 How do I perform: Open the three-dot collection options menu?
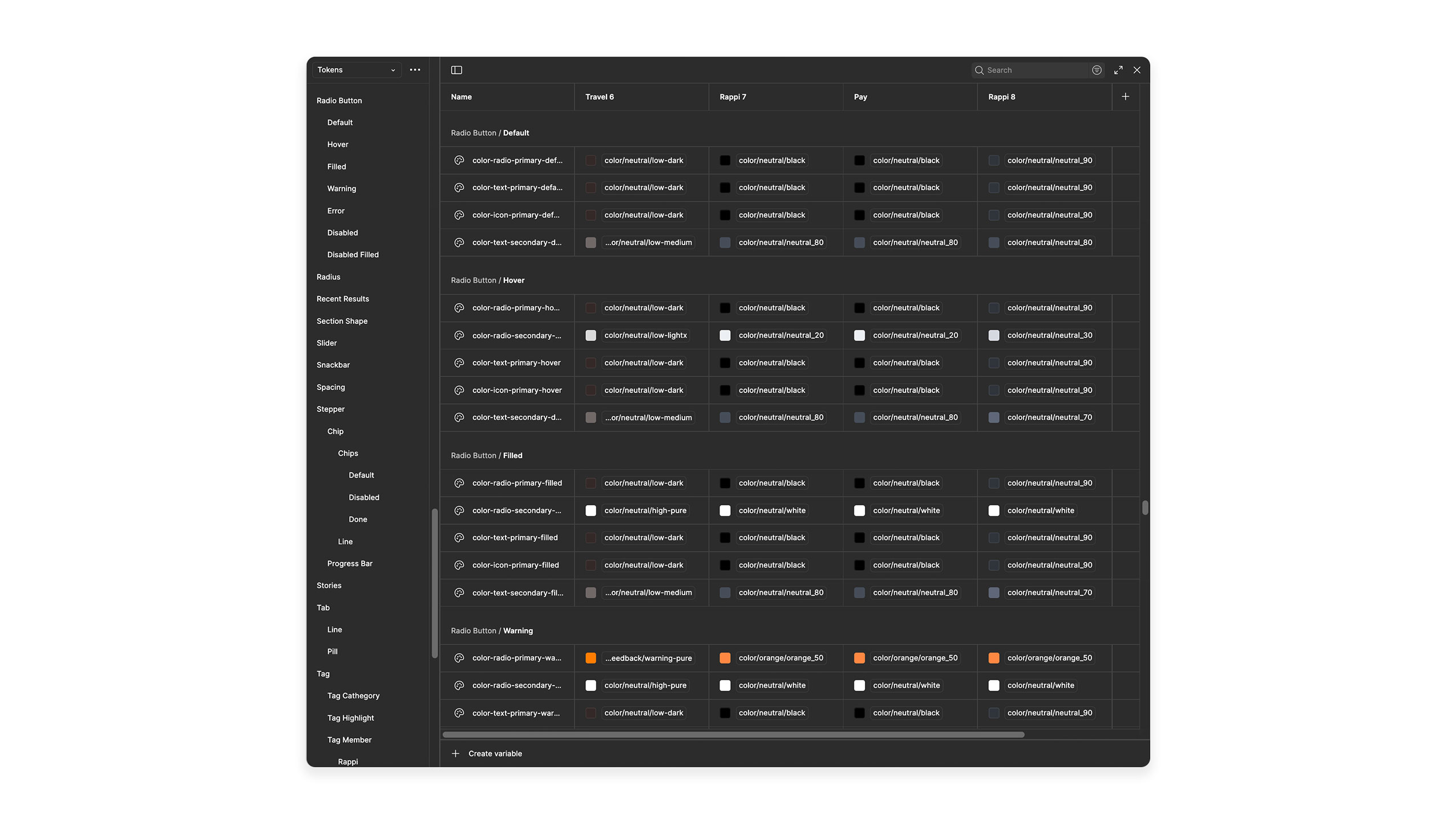pos(415,70)
